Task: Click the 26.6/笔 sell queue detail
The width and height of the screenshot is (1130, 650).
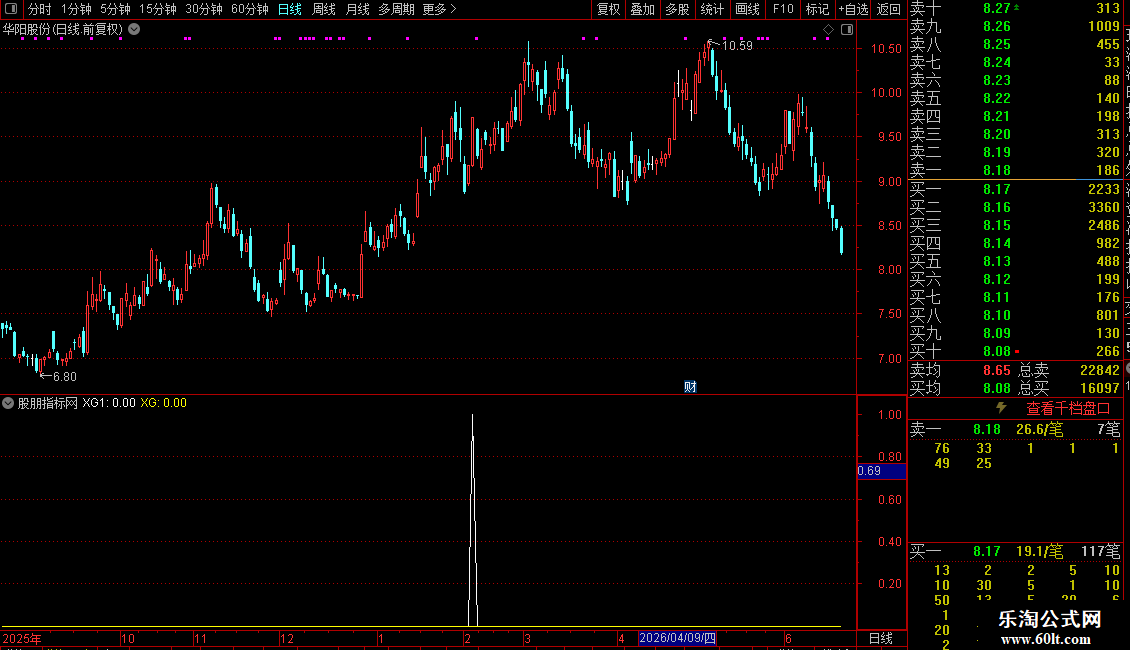Action: tap(1039, 429)
